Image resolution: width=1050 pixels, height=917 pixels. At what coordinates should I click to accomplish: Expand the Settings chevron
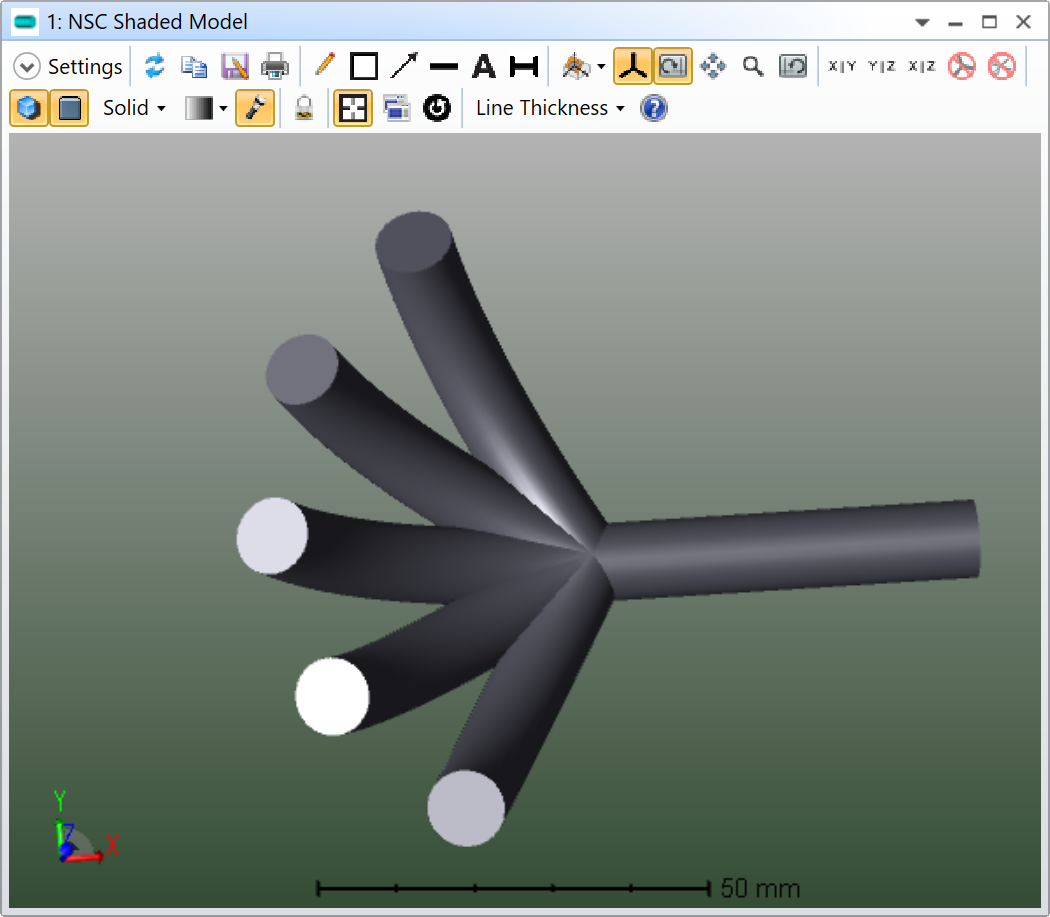coord(27,67)
